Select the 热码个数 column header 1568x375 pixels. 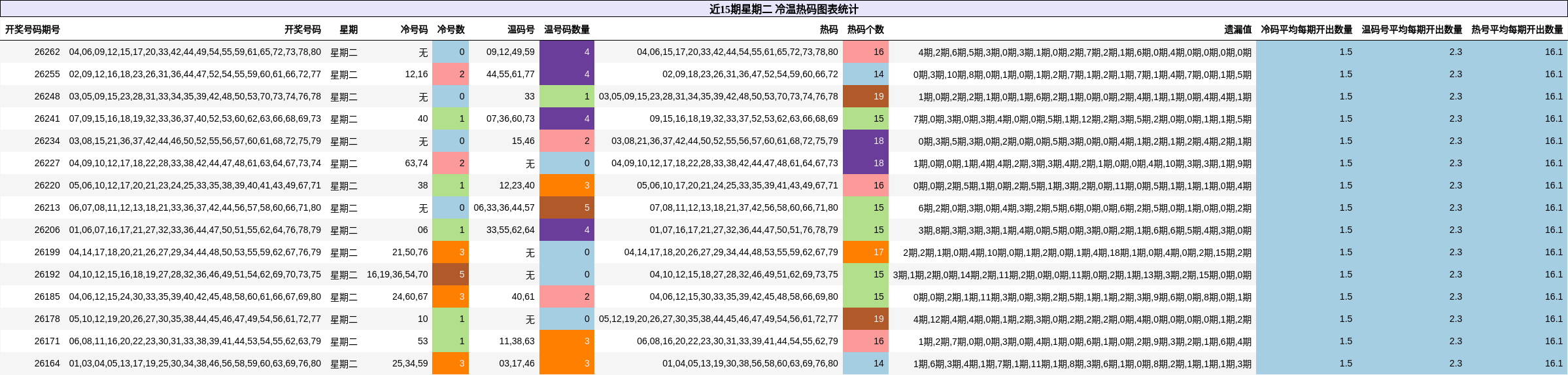866,29
